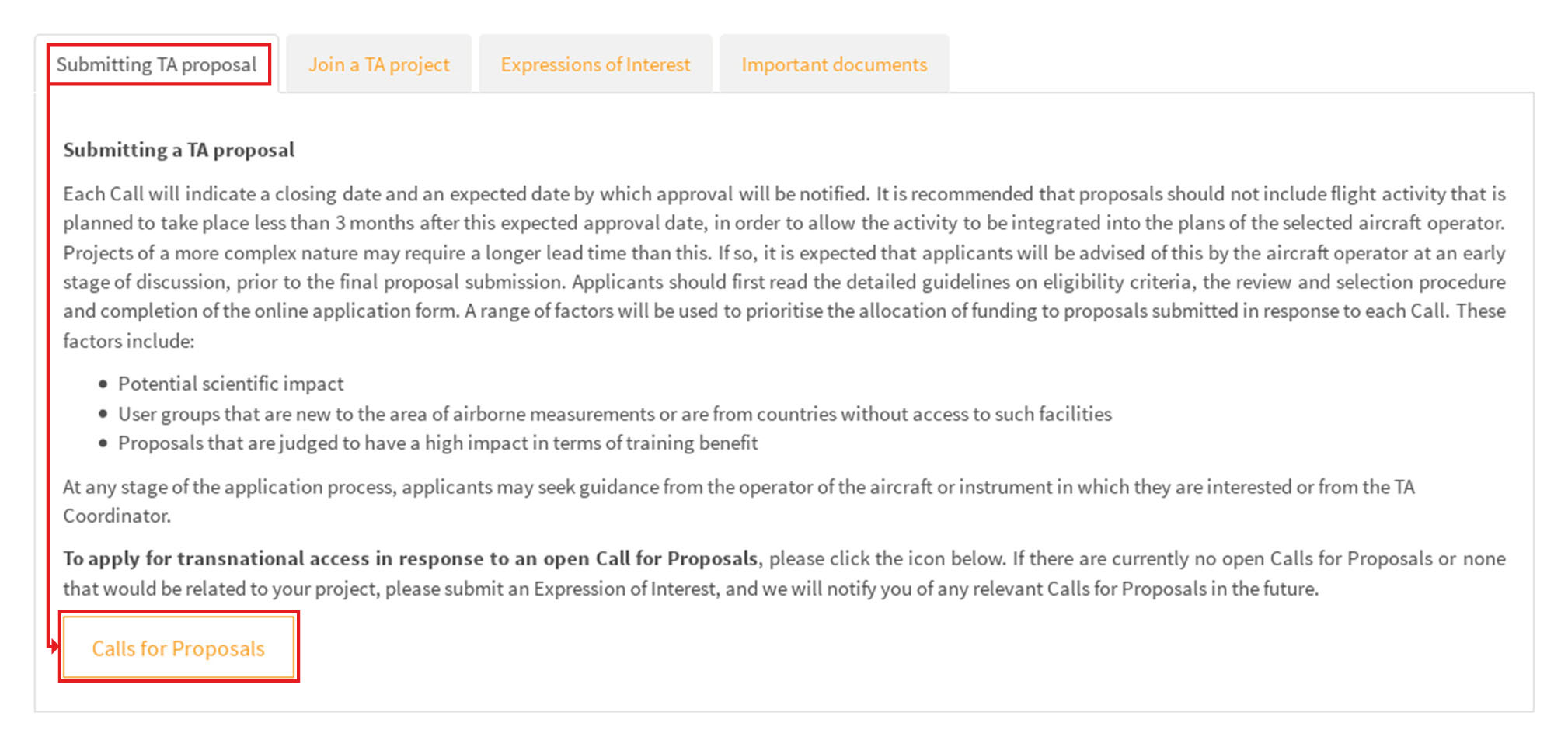Click the Potential scientific impact list item

click(x=231, y=384)
